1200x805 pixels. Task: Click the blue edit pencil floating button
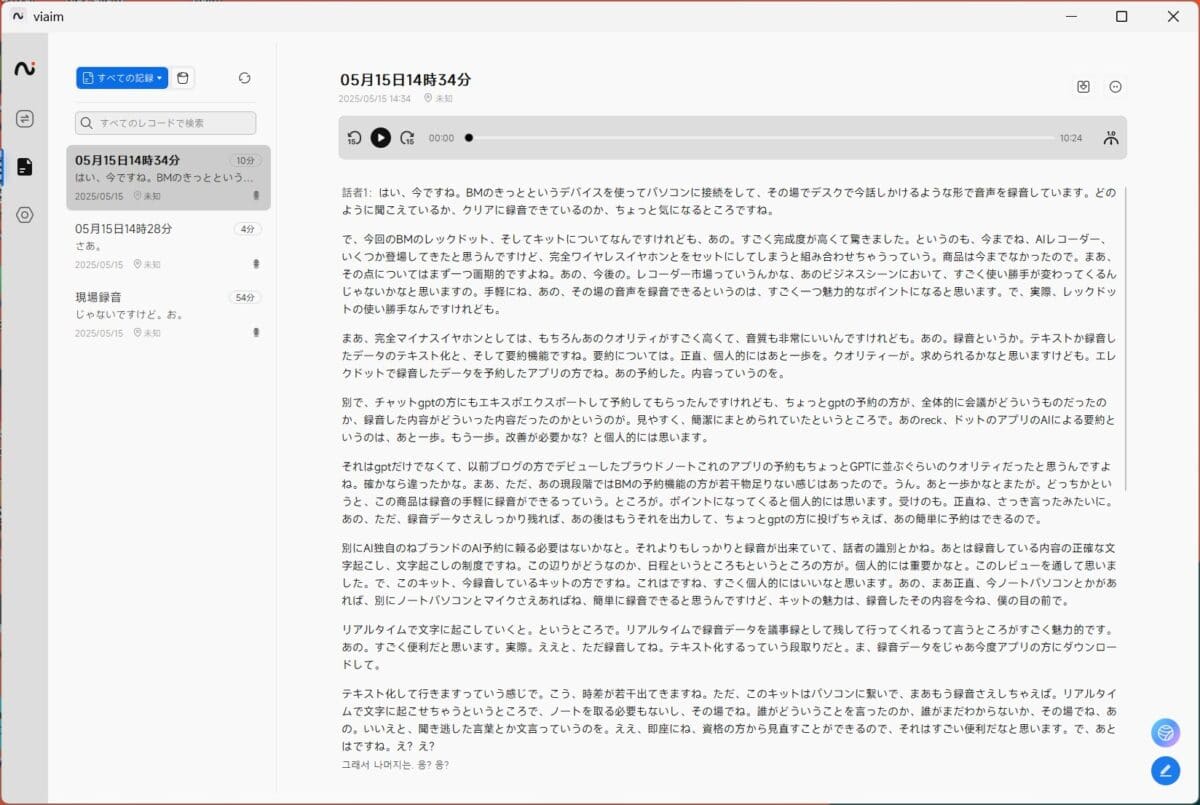click(x=1164, y=770)
